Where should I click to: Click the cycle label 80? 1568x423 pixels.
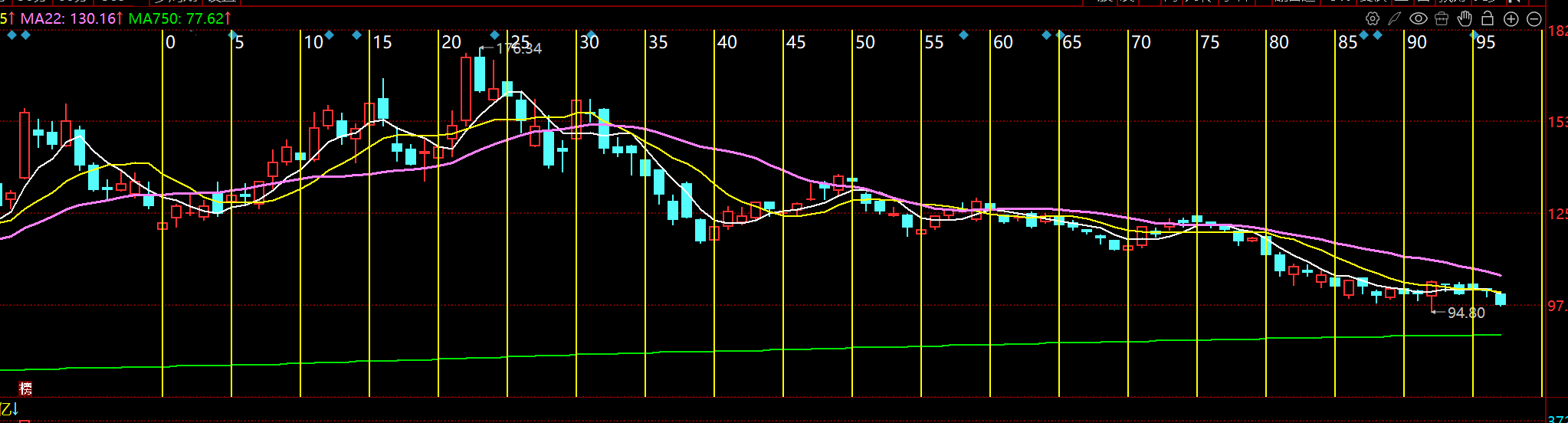1278,42
